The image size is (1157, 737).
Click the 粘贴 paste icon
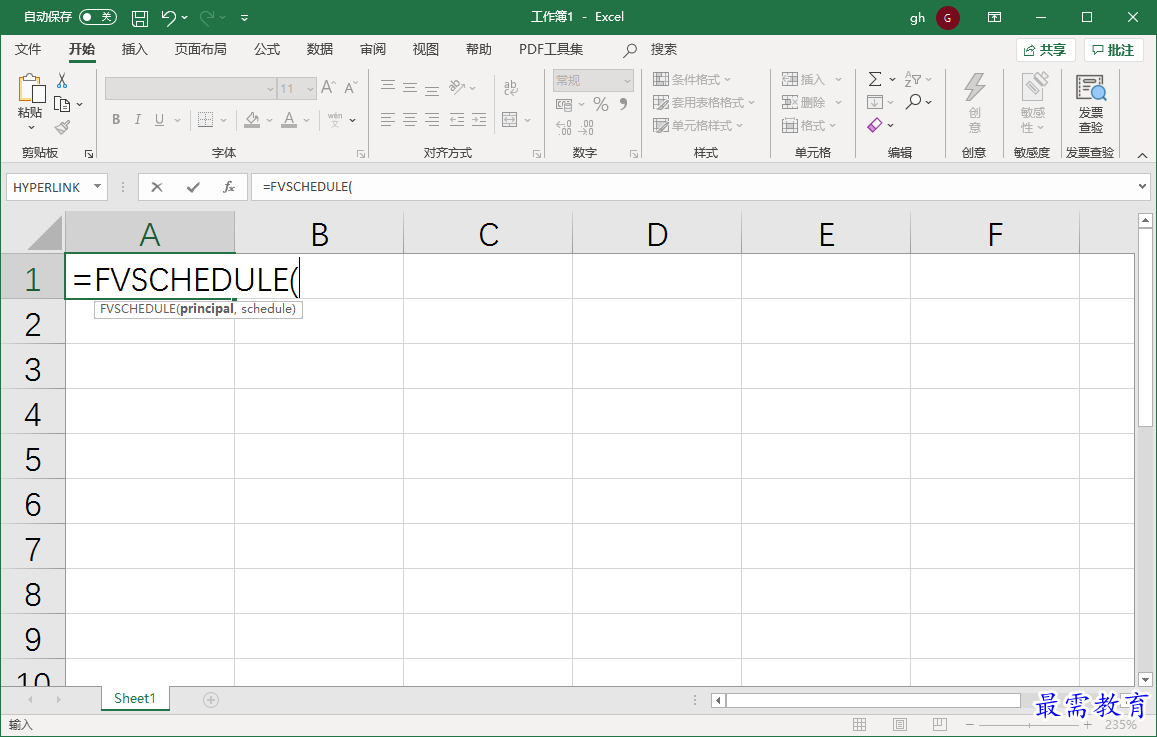click(x=31, y=89)
